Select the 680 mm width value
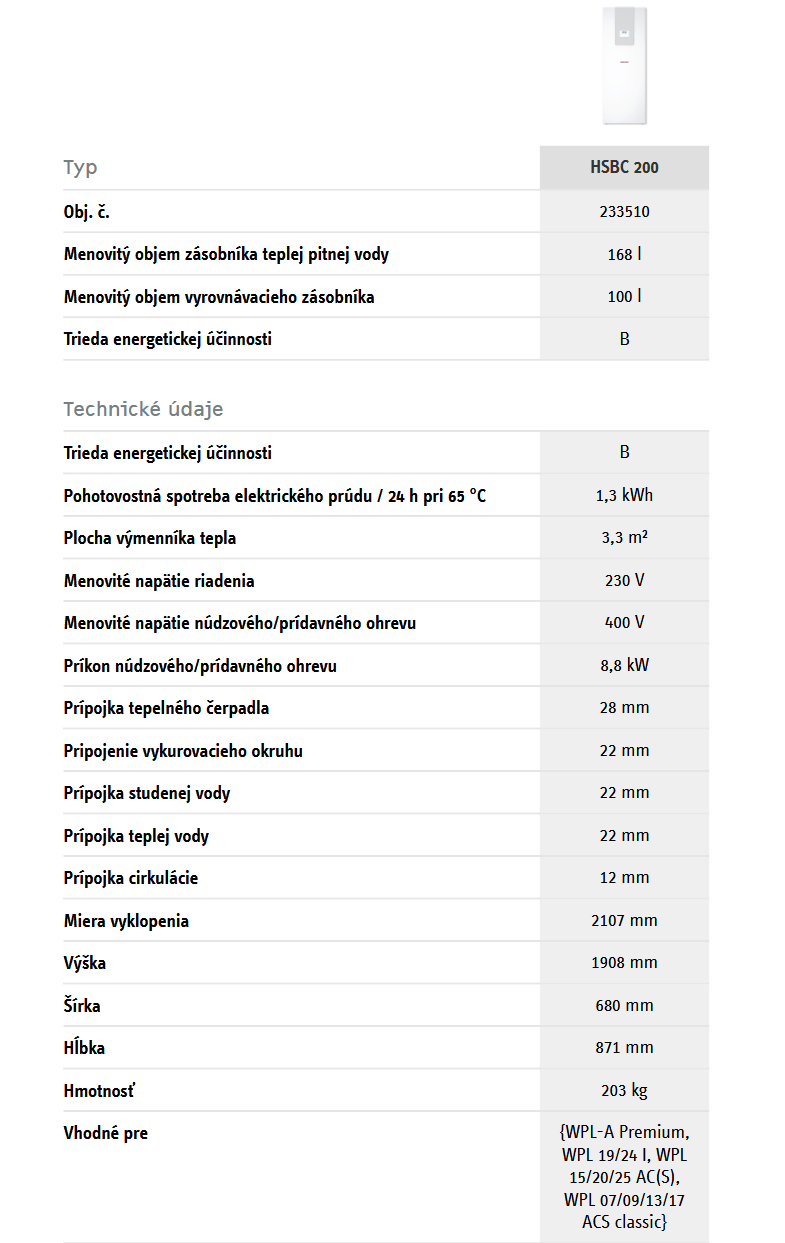The width and height of the screenshot is (785, 1243). tap(624, 1006)
